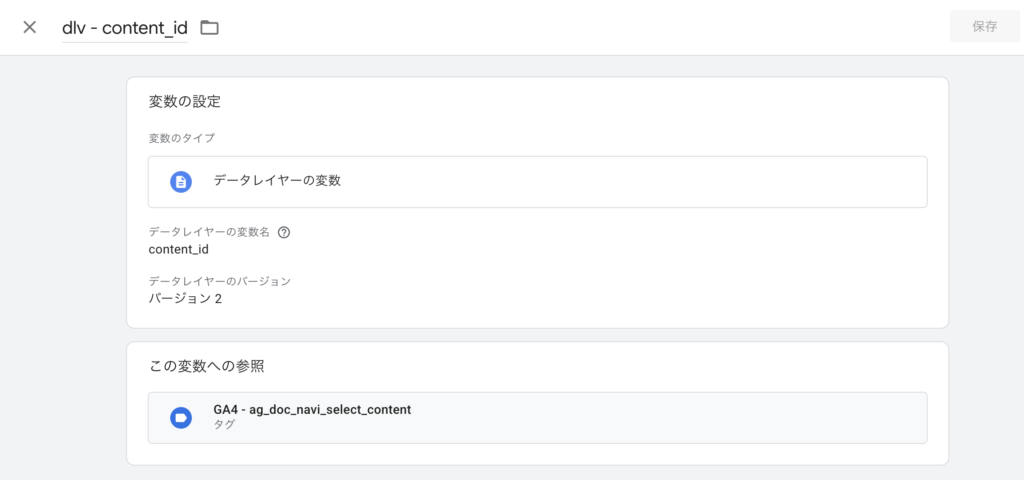This screenshot has height=480, width=1024.
Task: Click the タグ label under the GA4 reference
Action: pyautogui.click(x=224, y=425)
